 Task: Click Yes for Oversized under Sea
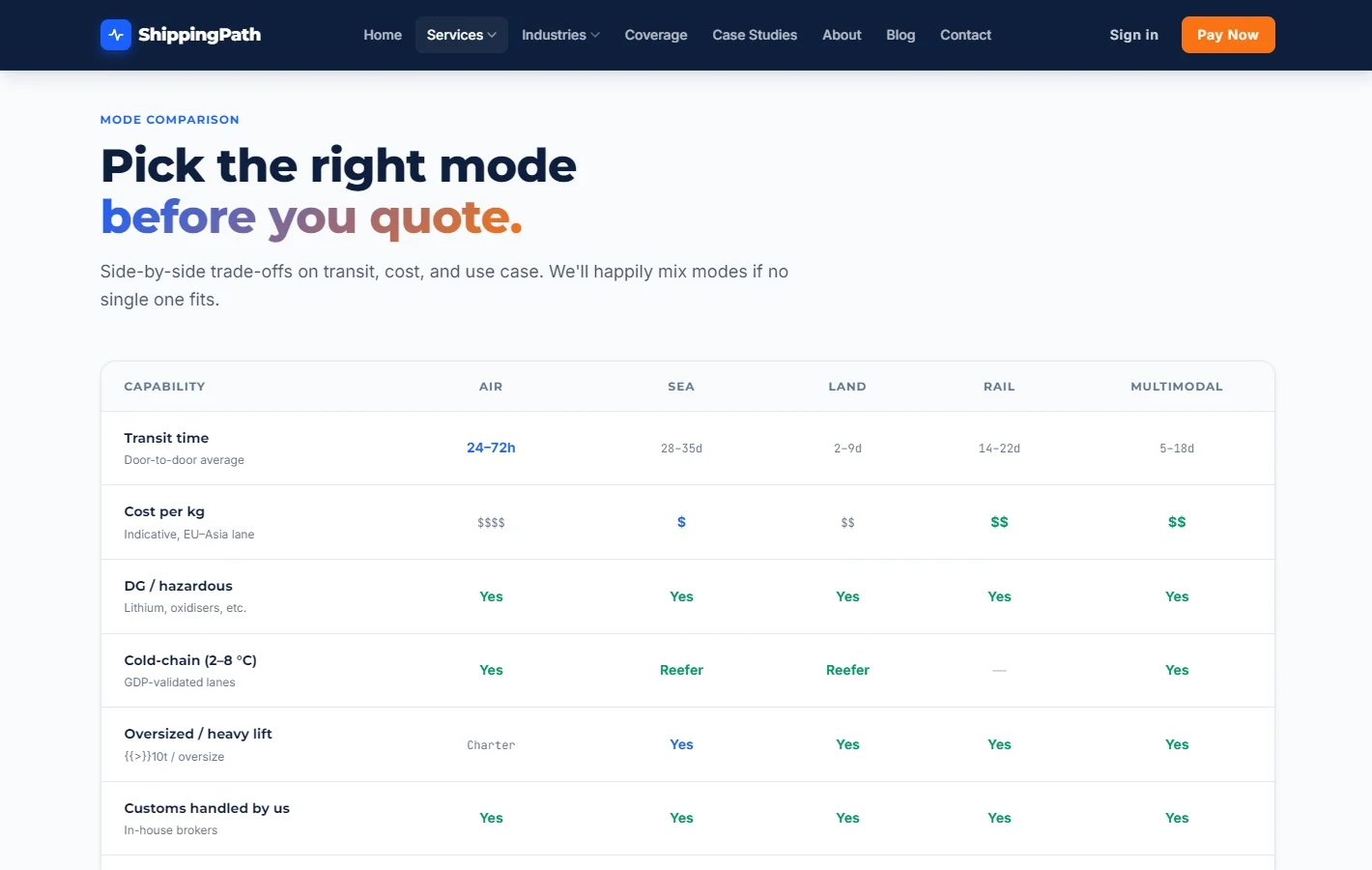tap(681, 744)
